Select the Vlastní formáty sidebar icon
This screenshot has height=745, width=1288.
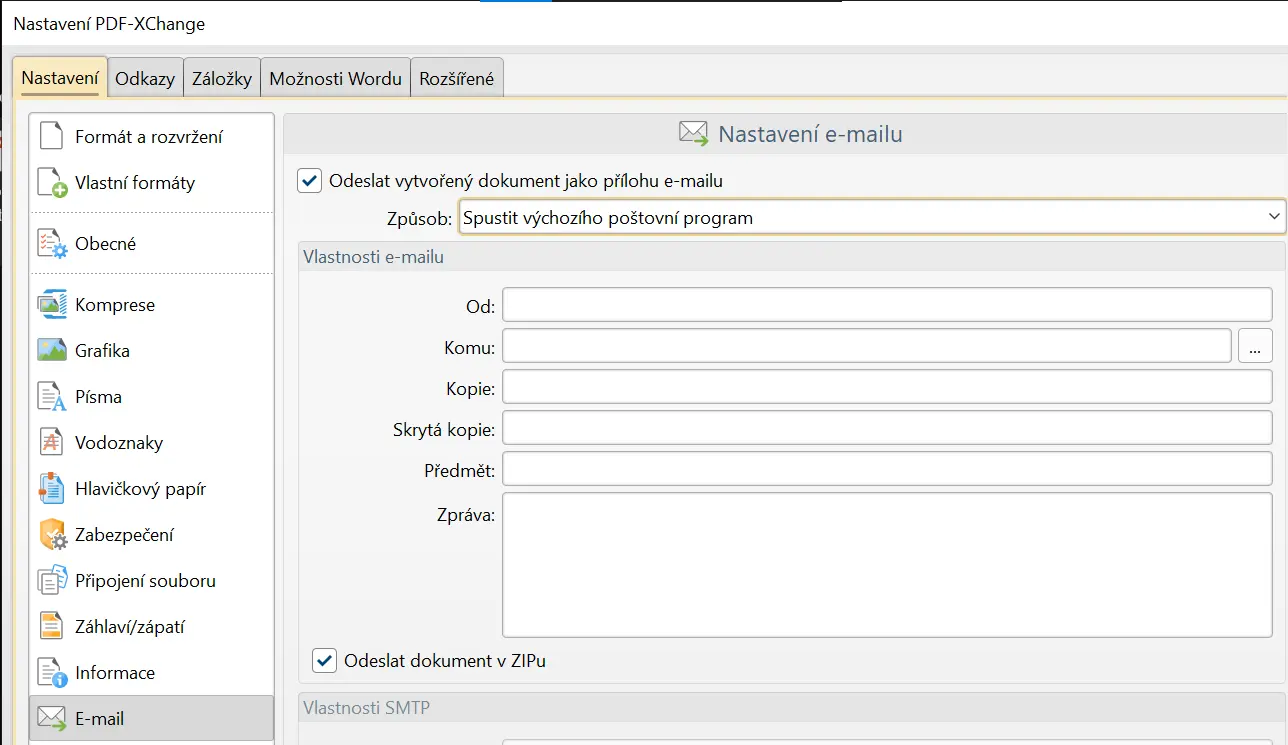tap(51, 182)
